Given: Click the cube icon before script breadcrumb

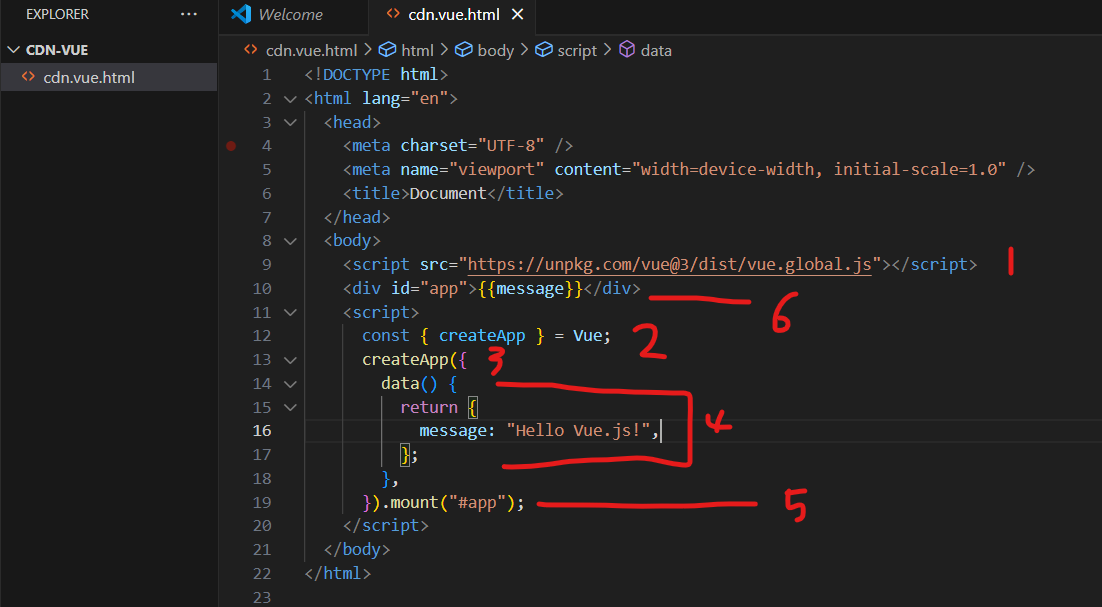Looking at the screenshot, I should (543, 50).
